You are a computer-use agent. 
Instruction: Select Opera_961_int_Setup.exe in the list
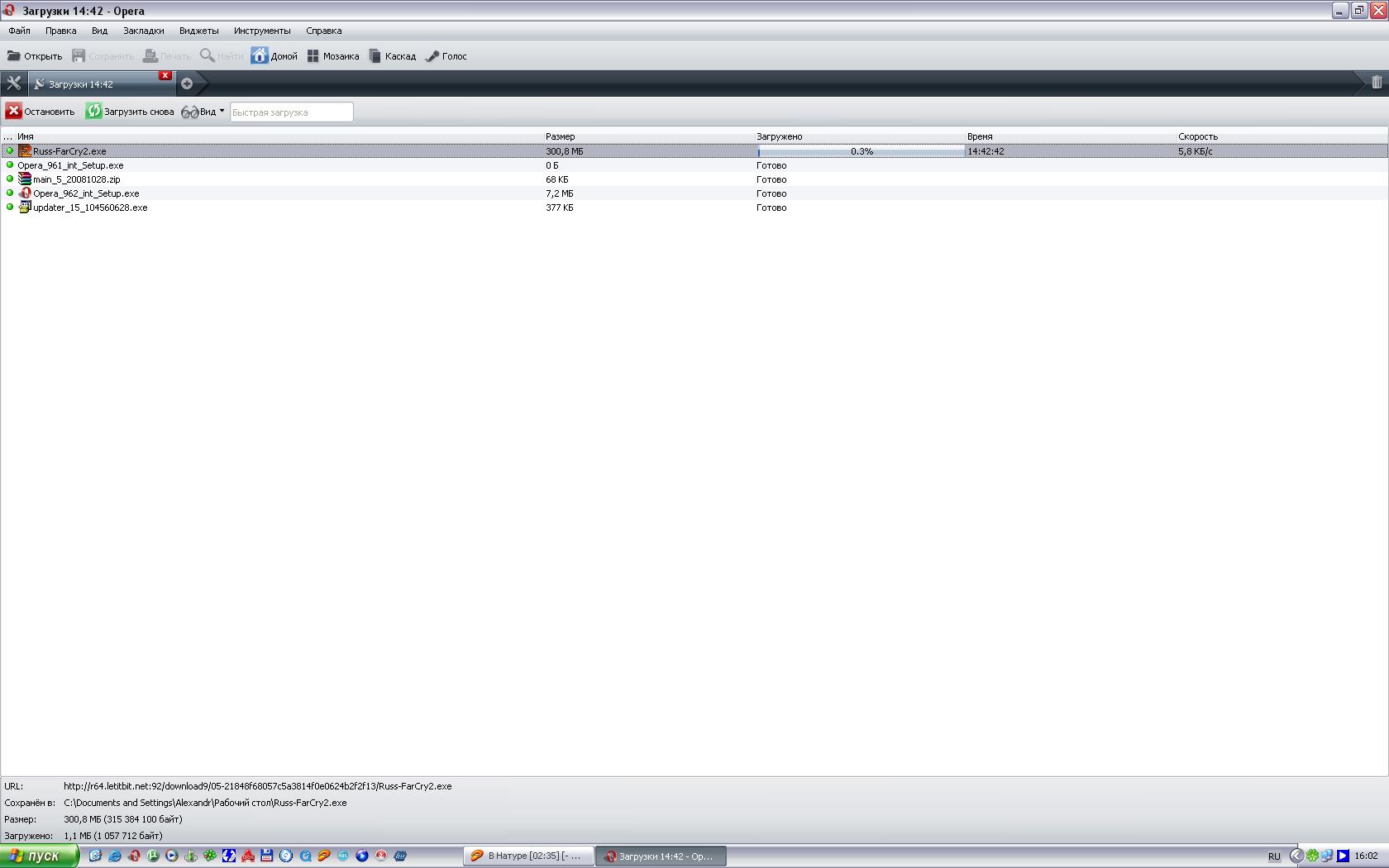[70, 165]
